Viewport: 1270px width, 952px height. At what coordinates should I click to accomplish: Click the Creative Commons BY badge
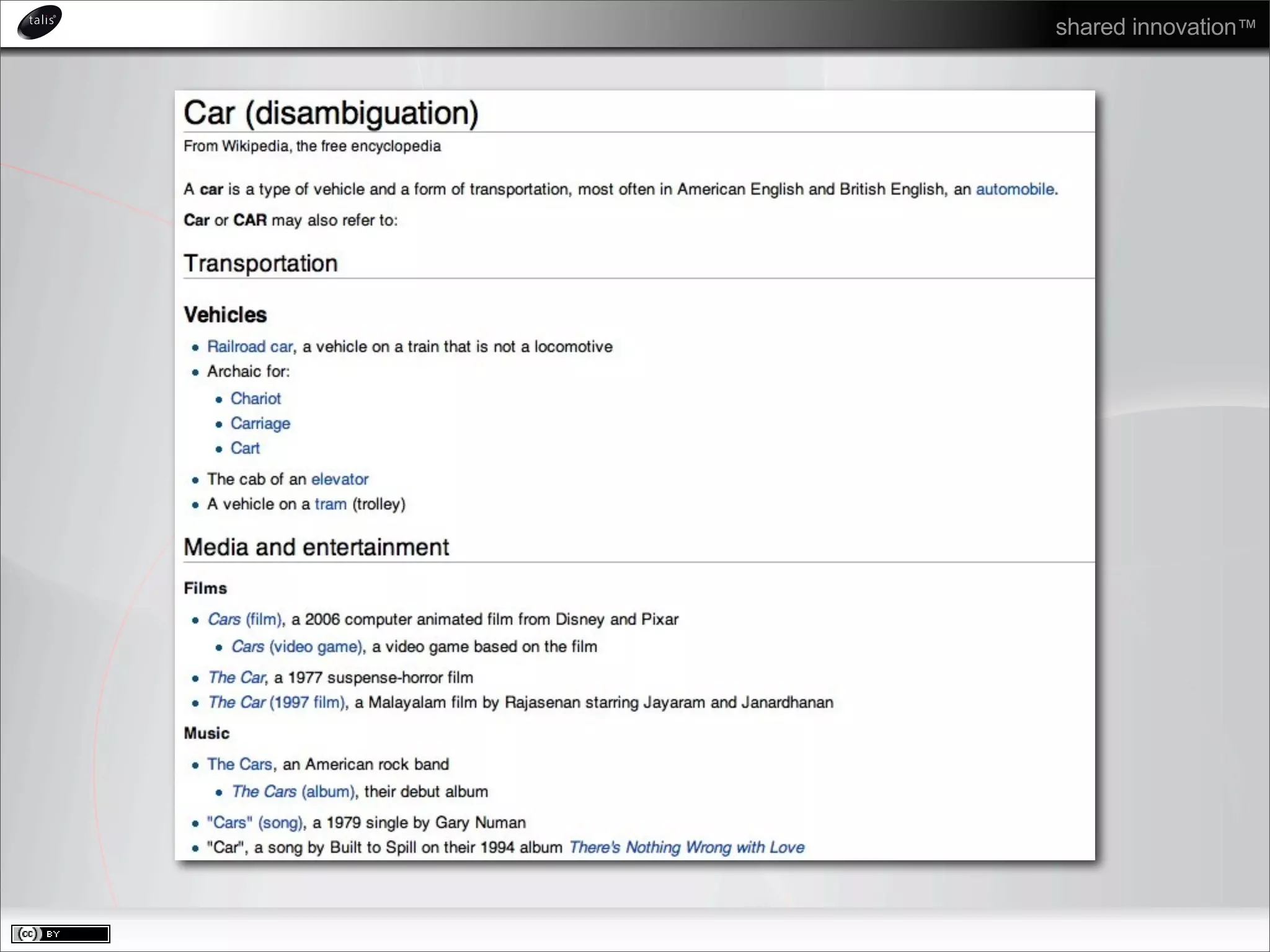[x=60, y=933]
